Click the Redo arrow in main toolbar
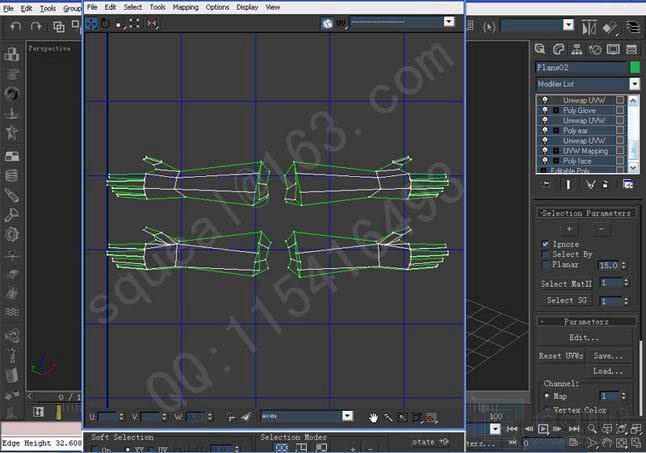 tap(36, 26)
